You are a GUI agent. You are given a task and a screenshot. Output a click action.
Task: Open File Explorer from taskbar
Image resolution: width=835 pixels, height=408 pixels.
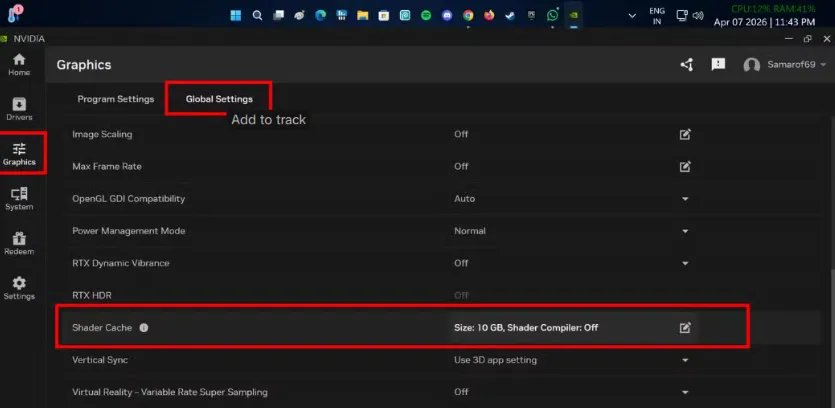pos(363,15)
